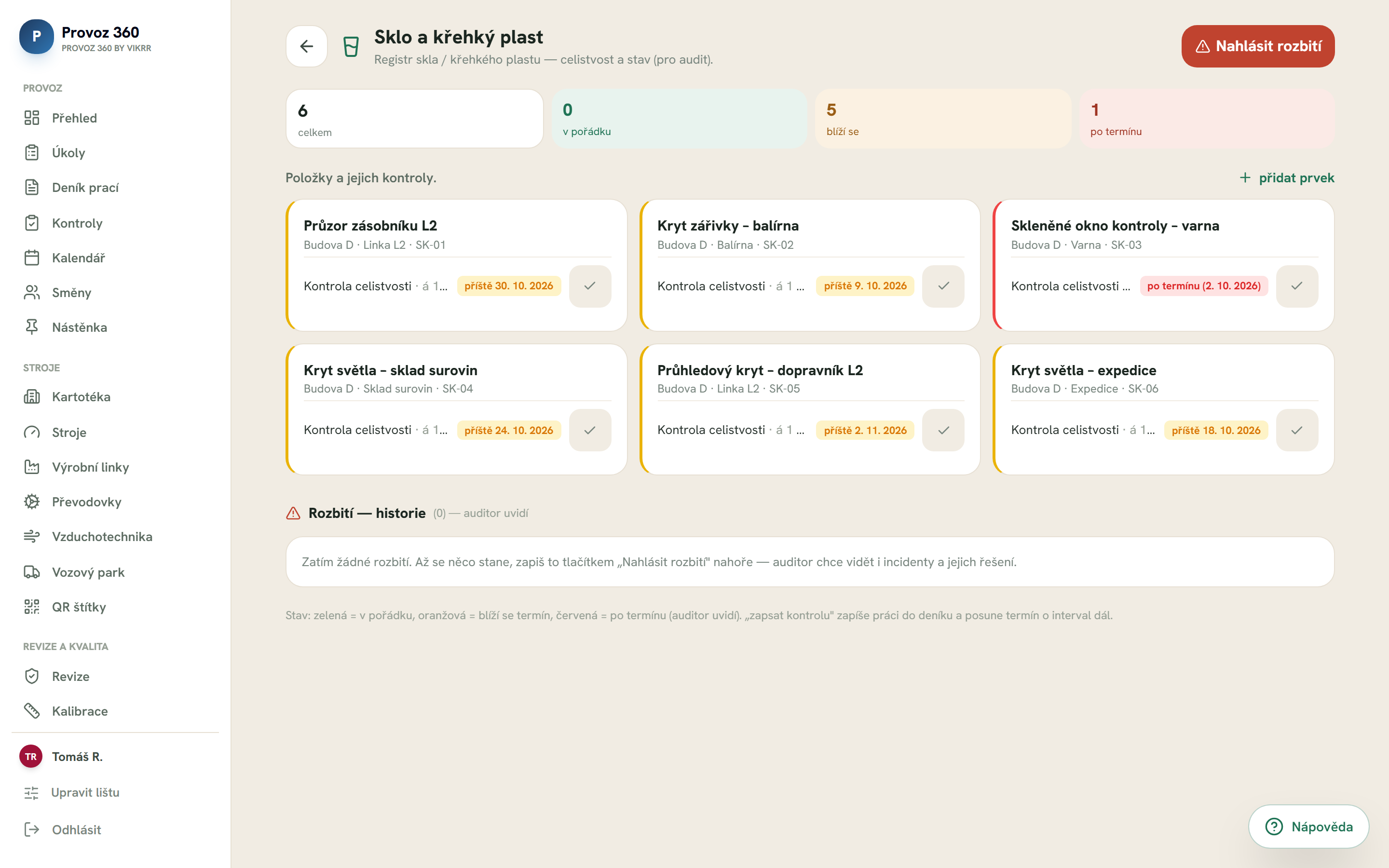This screenshot has height=868, width=1389.
Task: Open Nápověda help button
Action: (1308, 827)
